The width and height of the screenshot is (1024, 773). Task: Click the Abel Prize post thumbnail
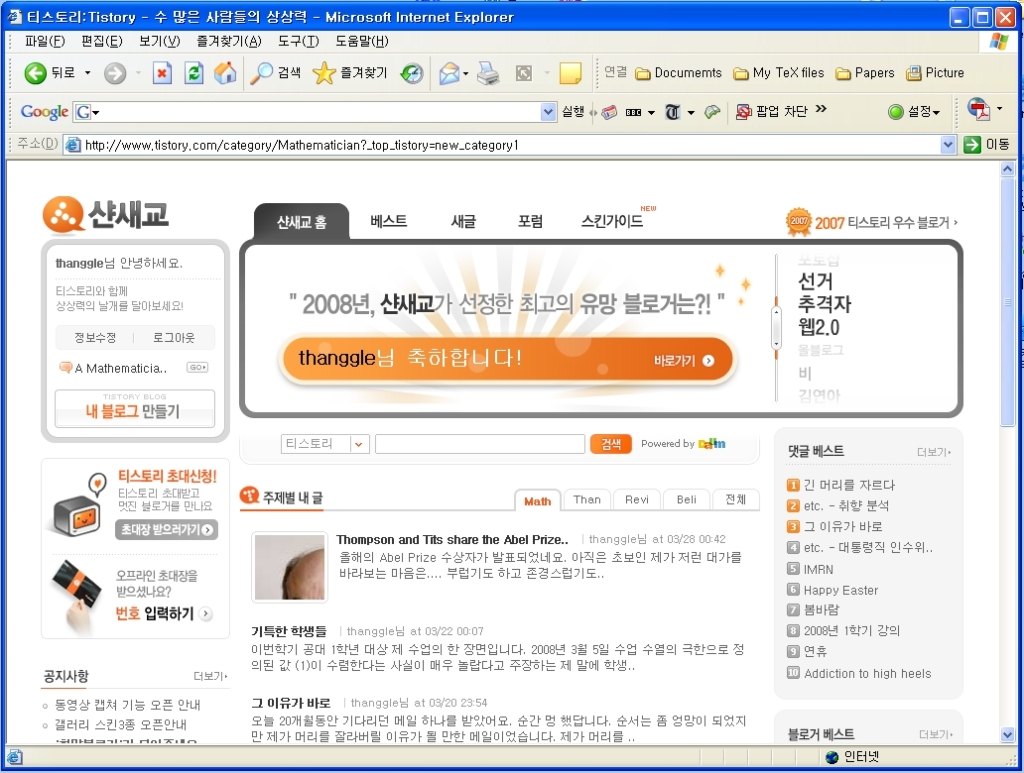pyautogui.click(x=289, y=567)
